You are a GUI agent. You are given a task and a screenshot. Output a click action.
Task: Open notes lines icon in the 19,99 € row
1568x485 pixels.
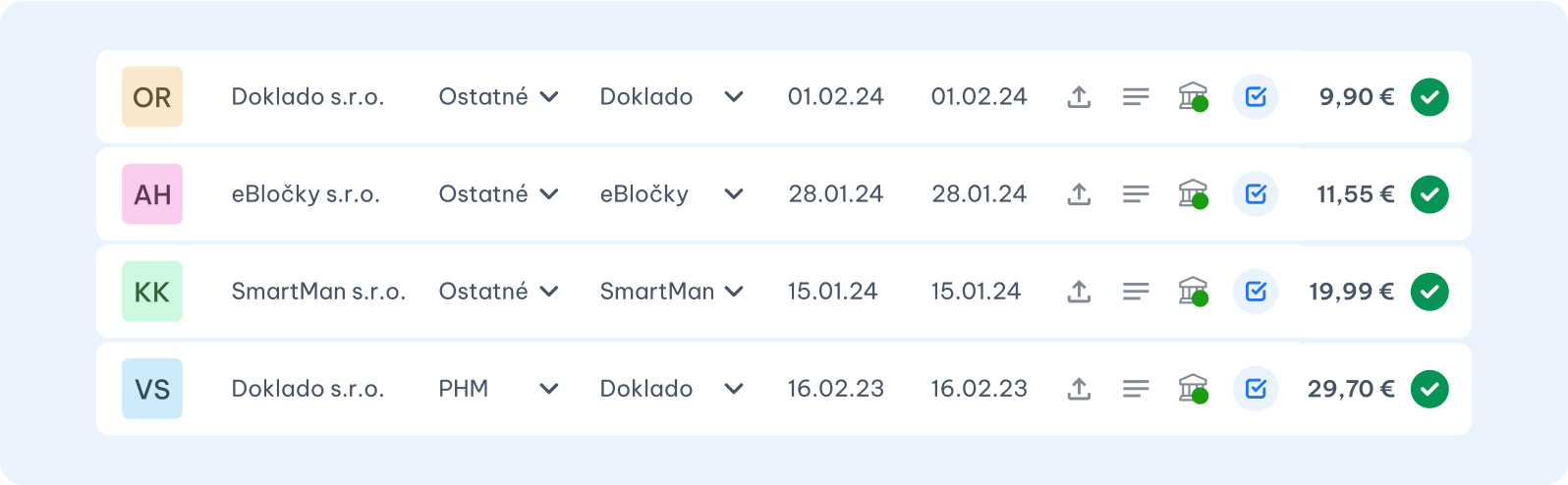point(1136,292)
